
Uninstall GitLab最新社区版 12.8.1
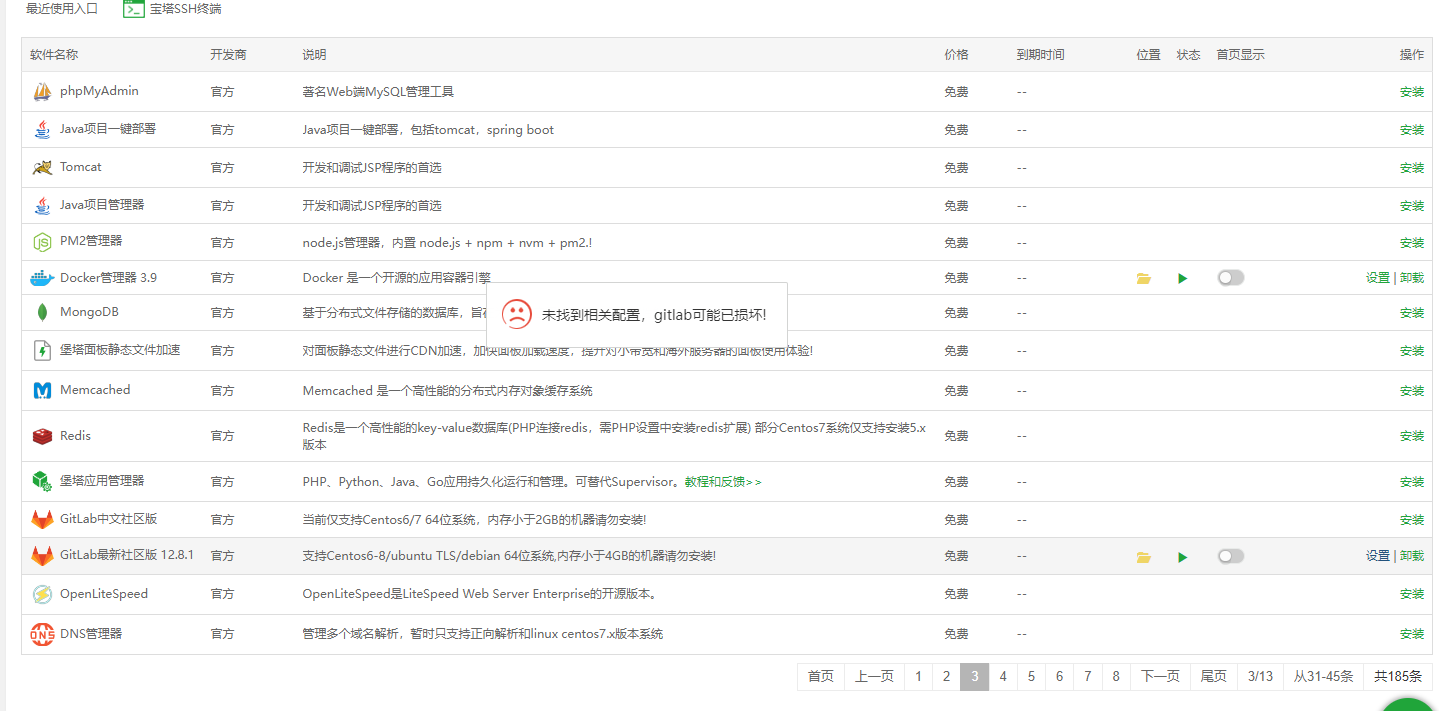pos(1412,556)
